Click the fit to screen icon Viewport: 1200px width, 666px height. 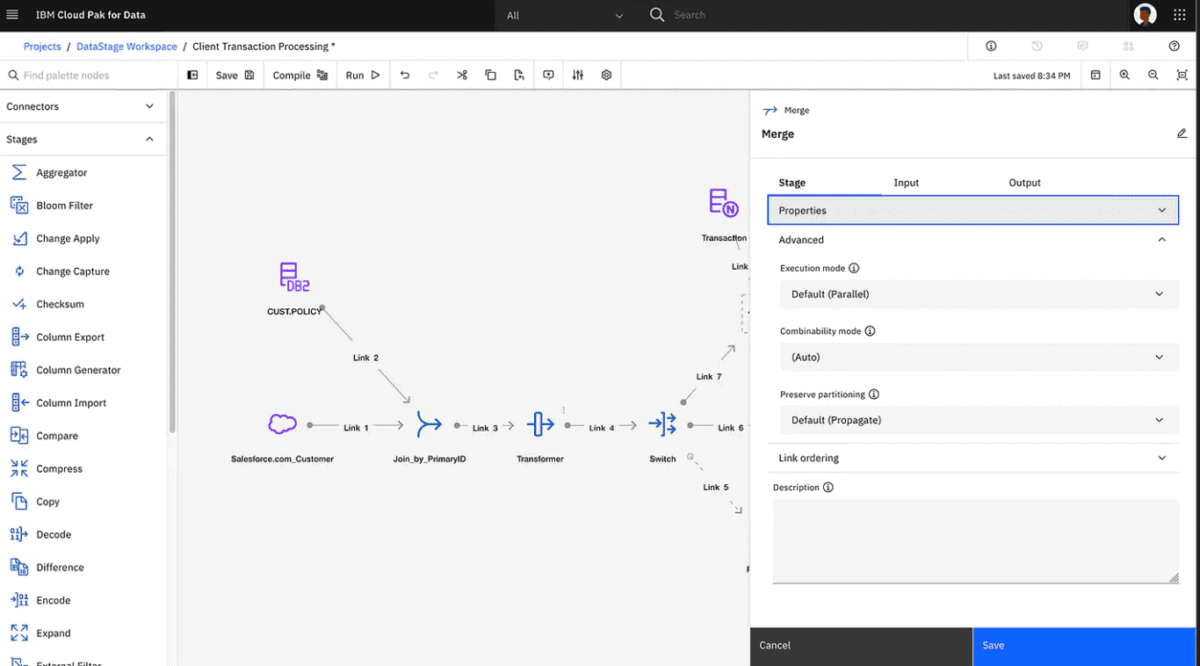tap(1180, 74)
